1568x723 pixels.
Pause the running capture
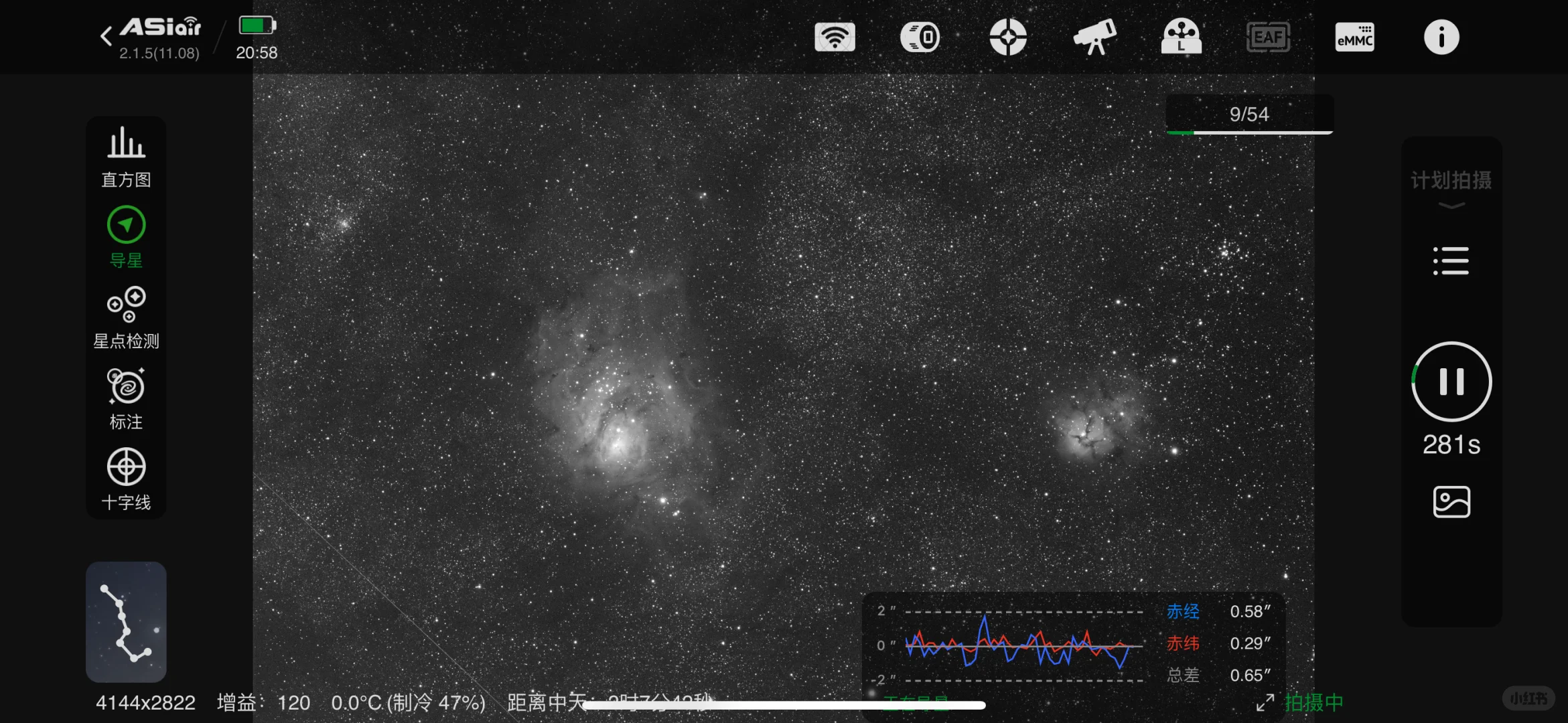tap(1451, 382)
